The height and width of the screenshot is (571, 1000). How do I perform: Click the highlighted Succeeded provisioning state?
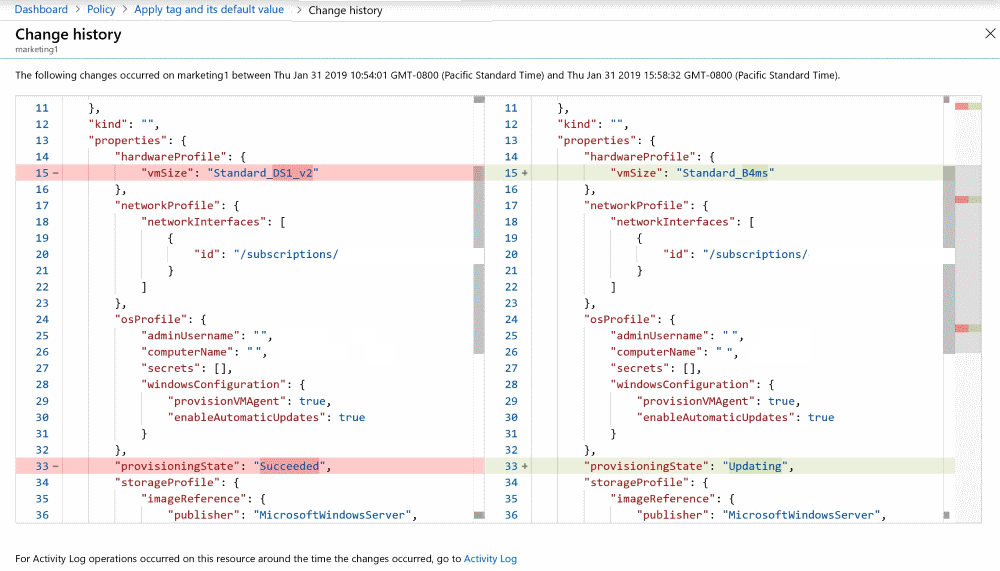289,466
